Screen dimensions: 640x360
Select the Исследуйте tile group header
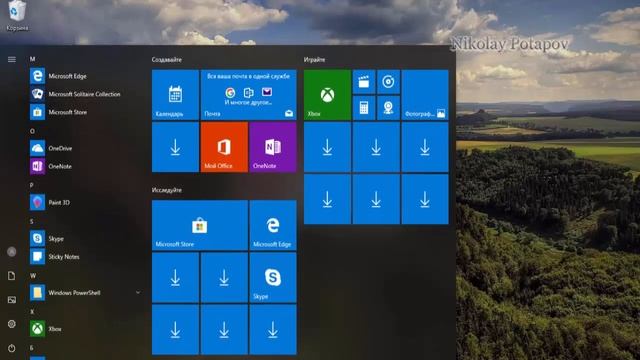[167, 190]
